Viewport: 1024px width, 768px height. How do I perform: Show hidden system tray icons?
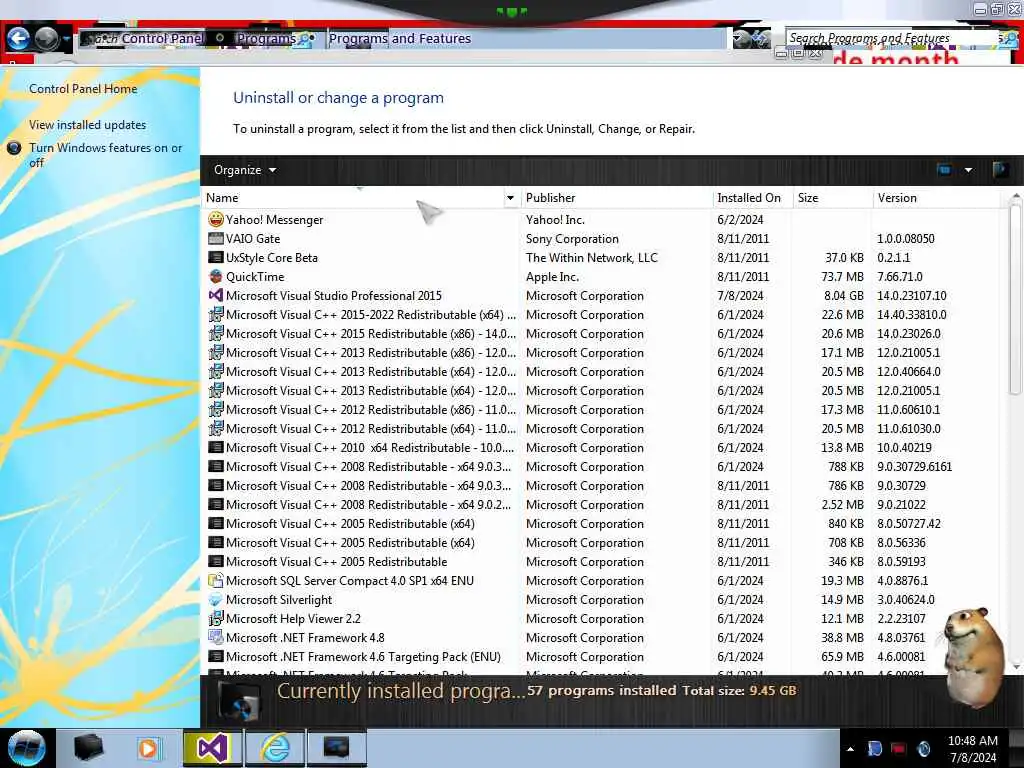point(850,749)
